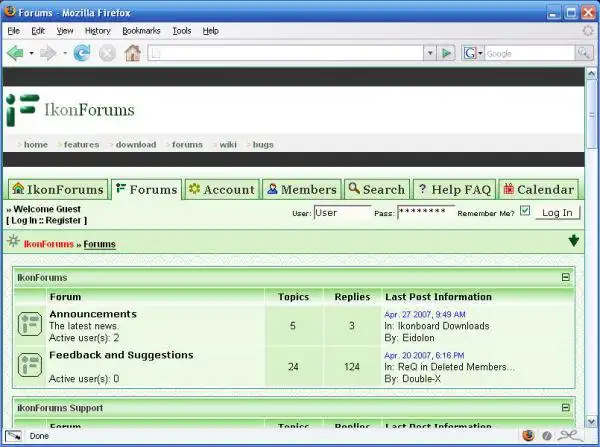This screenshot has width=600, height=447.
Task: Click the Firefox Back arrow button
Action: coord(15,53)
